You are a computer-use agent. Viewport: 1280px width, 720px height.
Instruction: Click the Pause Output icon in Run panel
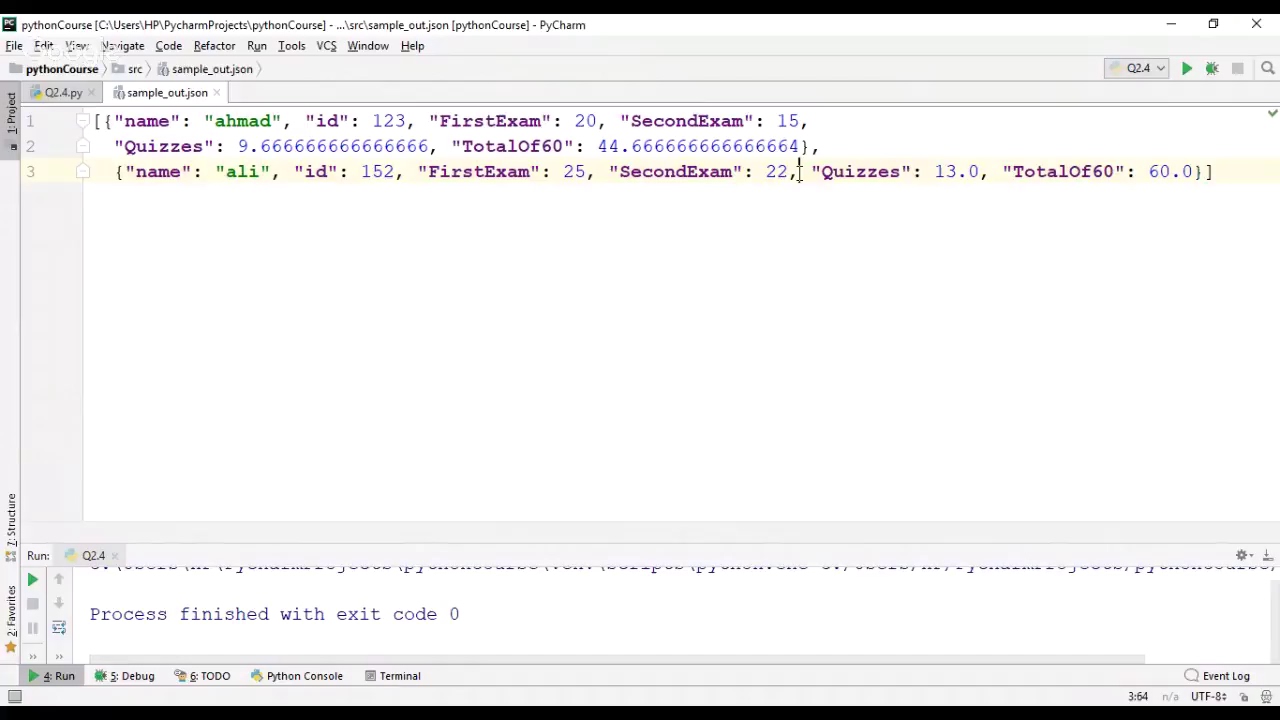[x=32, y=628]
